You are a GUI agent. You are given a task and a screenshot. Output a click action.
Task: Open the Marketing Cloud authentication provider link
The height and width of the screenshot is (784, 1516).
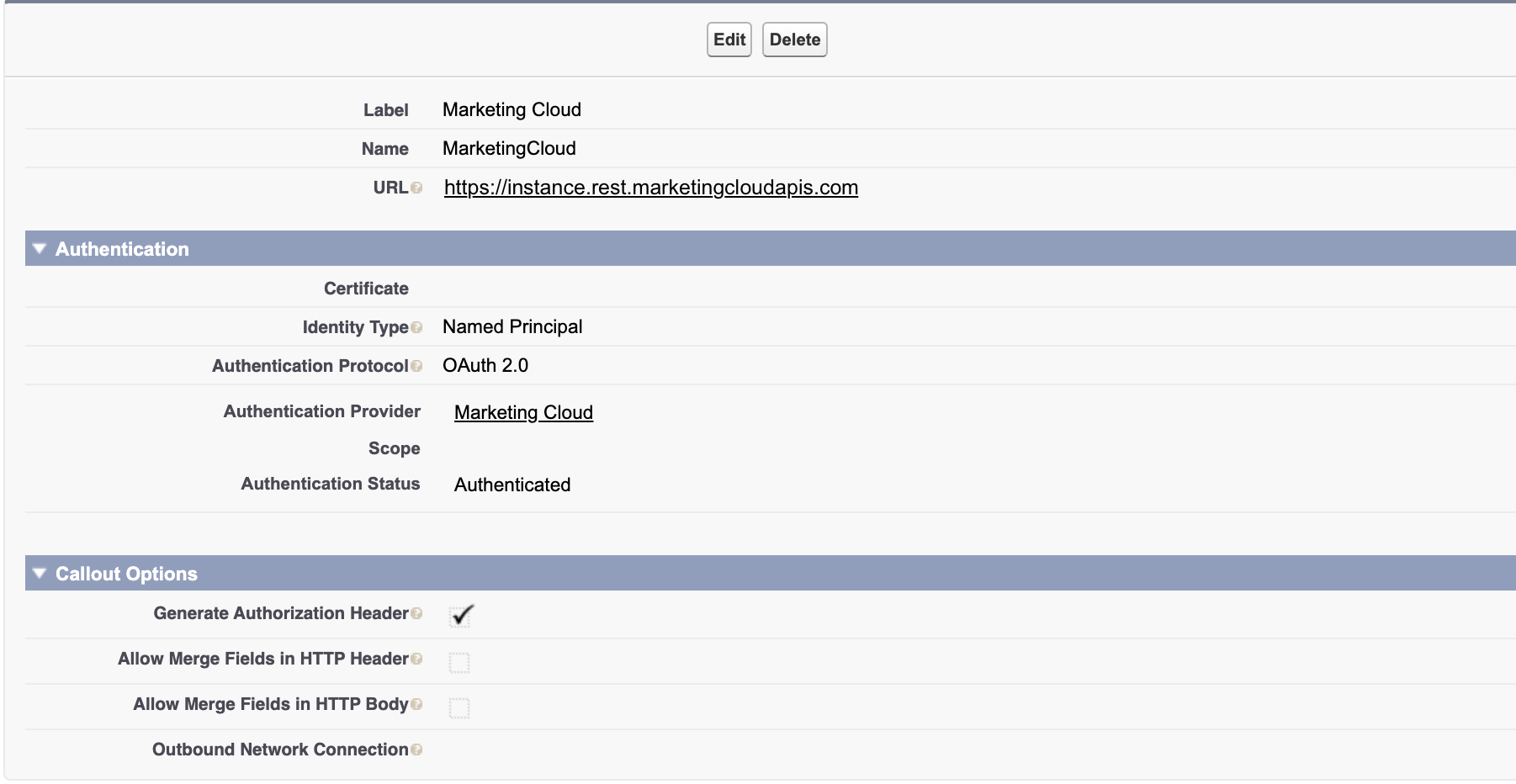click(x=523, y=412)
